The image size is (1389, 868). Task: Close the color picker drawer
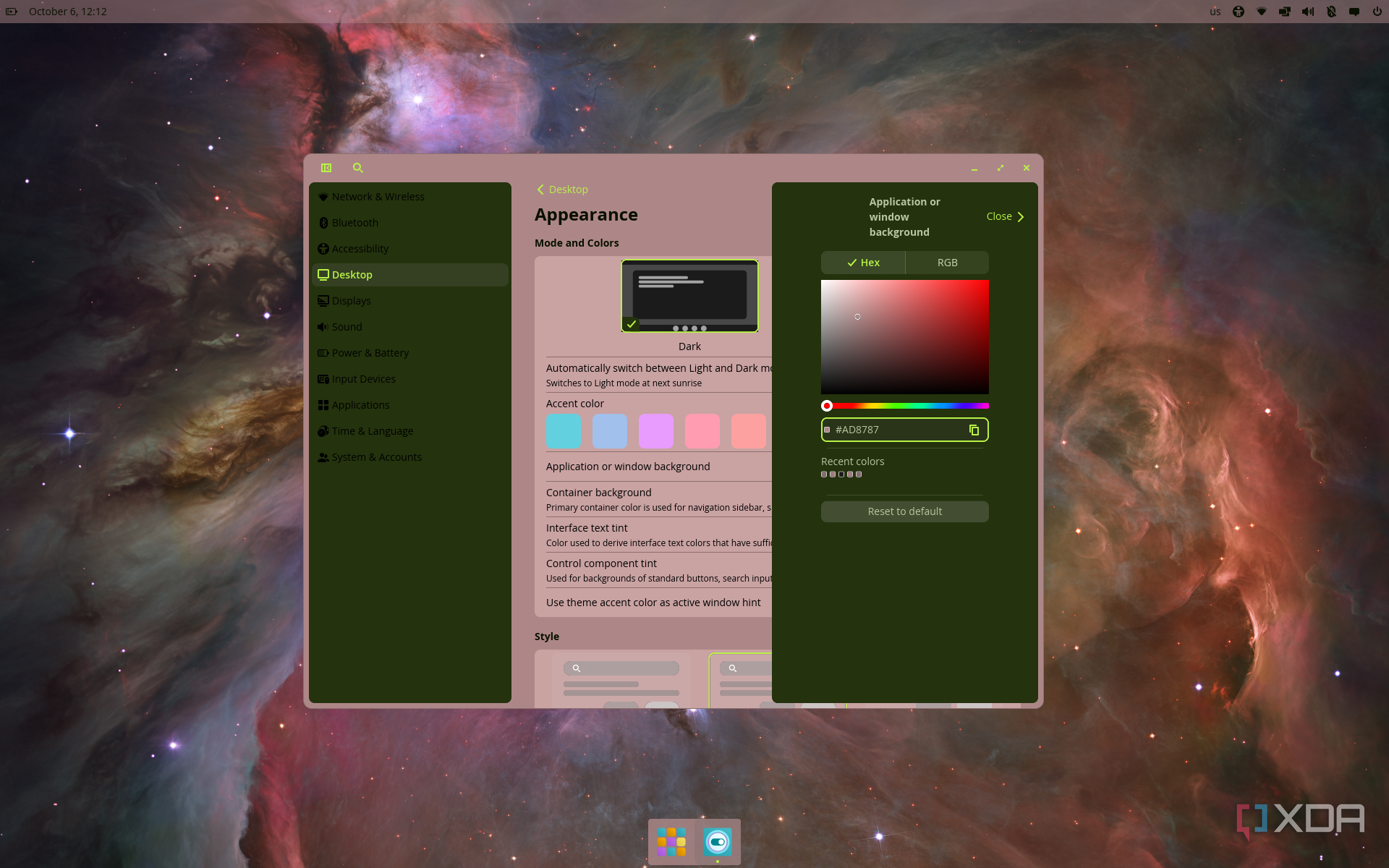[1005, 216]
